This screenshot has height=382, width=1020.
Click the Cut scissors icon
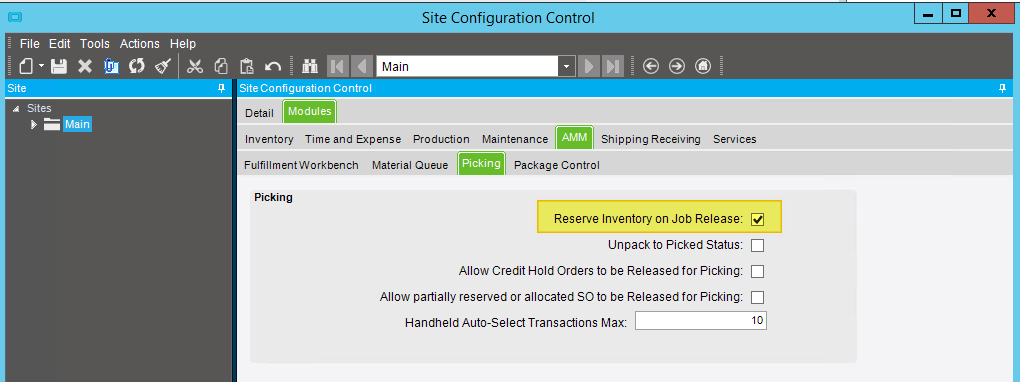(x=195, y=66)
